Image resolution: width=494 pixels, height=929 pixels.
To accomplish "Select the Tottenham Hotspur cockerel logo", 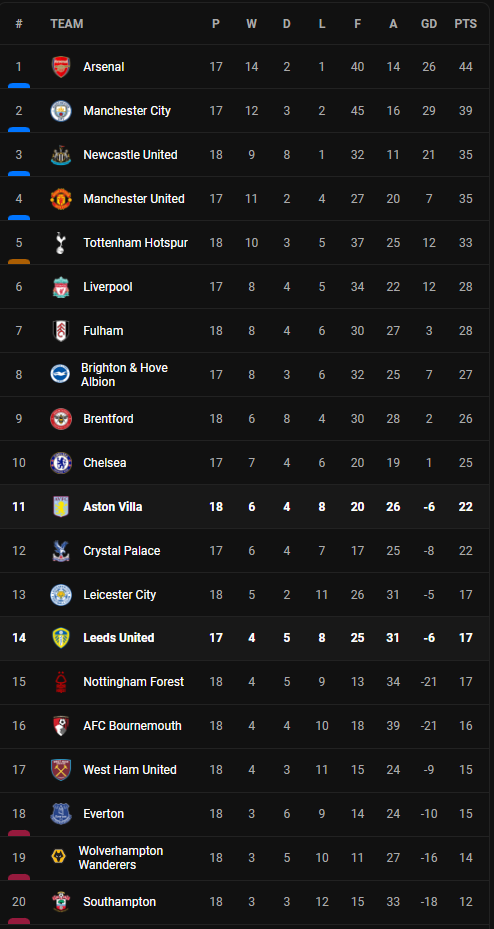I will [x=60, y=243].
